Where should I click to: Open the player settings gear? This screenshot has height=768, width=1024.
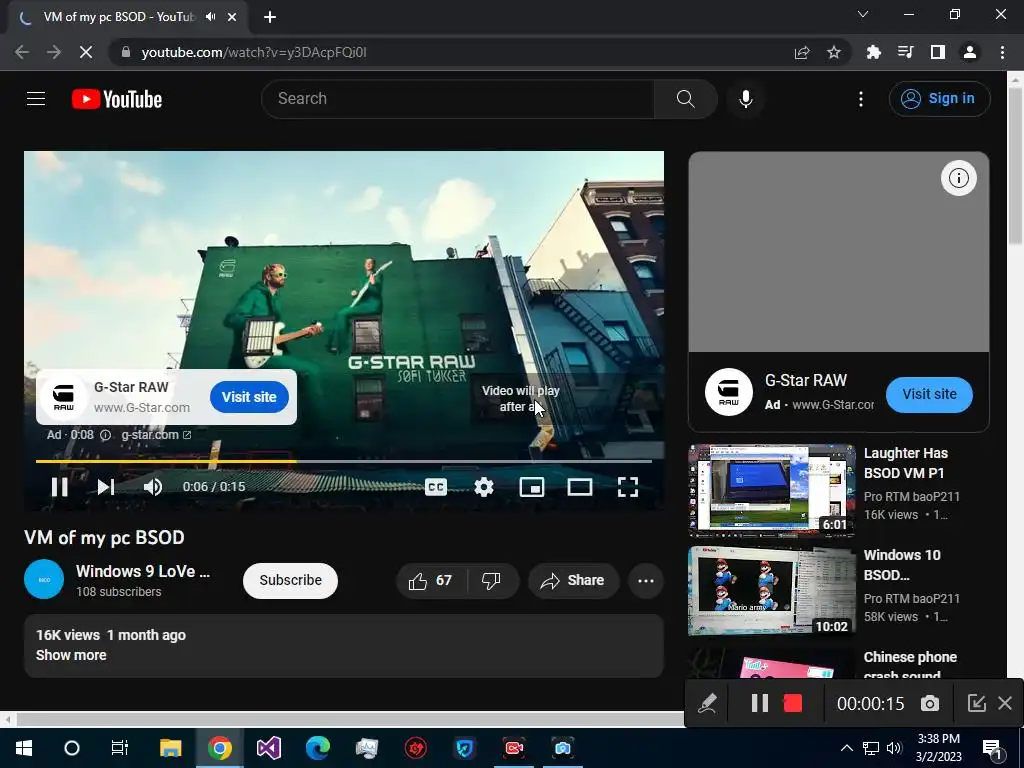(x=483, y=487)
